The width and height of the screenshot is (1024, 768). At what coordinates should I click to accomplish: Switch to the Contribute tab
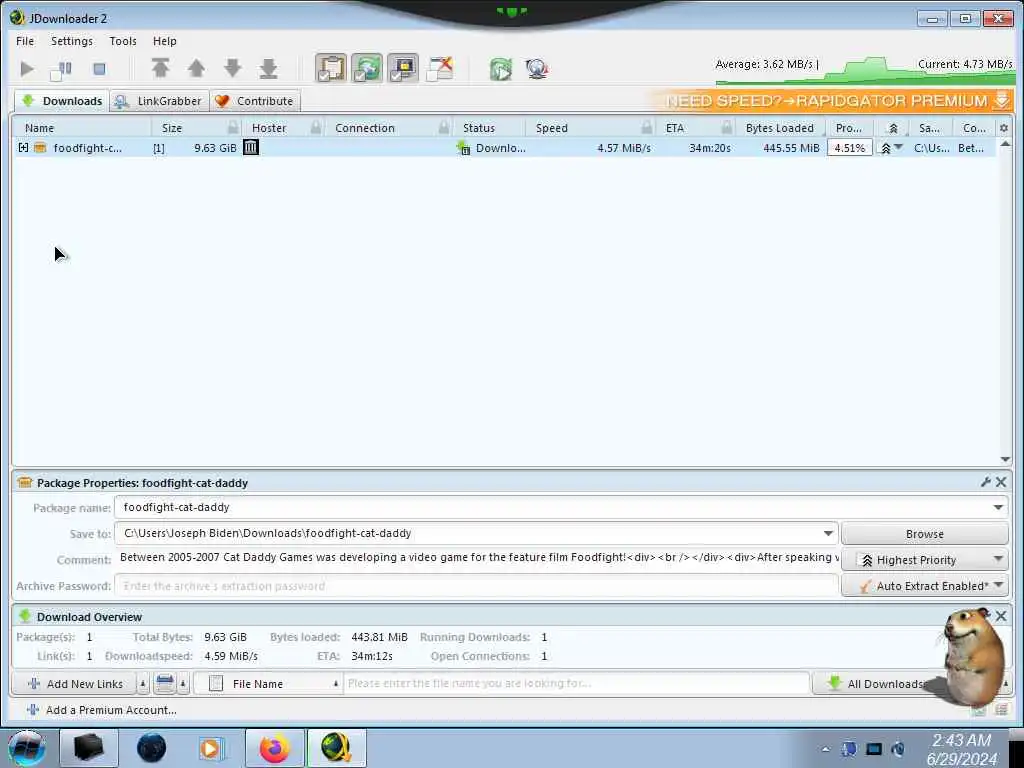tap(255, 101)
